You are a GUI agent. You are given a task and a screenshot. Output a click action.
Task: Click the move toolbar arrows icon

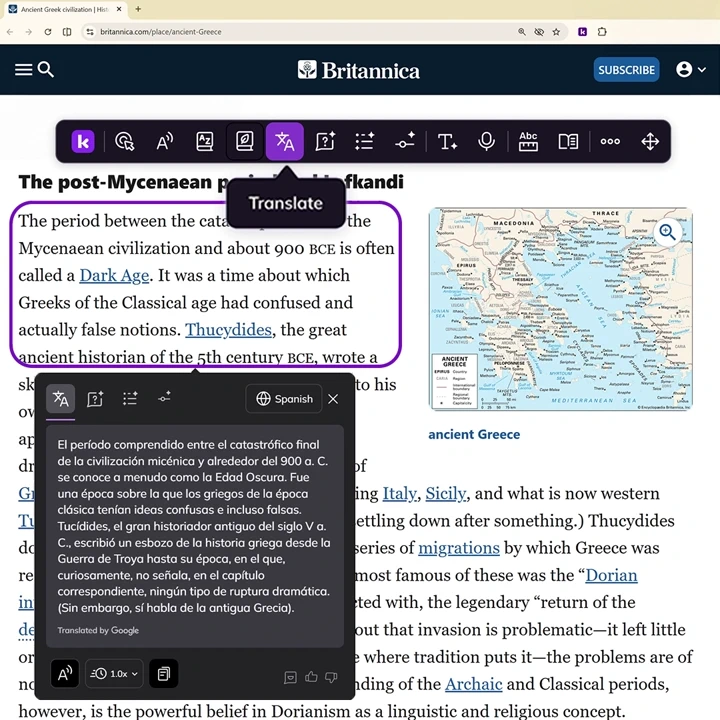(x=650, y=141)
